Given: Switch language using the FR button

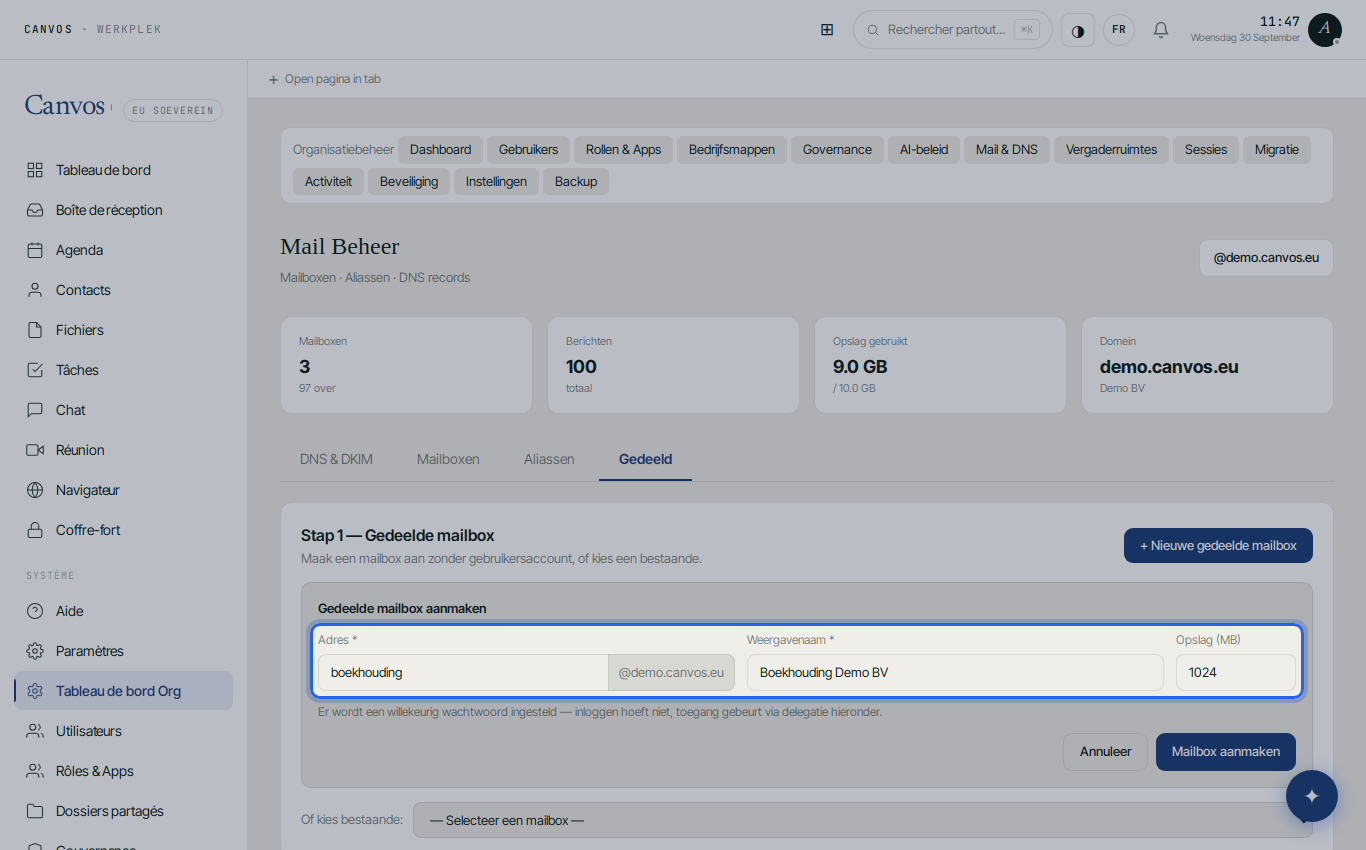Looking at the screenshot, I should click(x=1119, y=30).
